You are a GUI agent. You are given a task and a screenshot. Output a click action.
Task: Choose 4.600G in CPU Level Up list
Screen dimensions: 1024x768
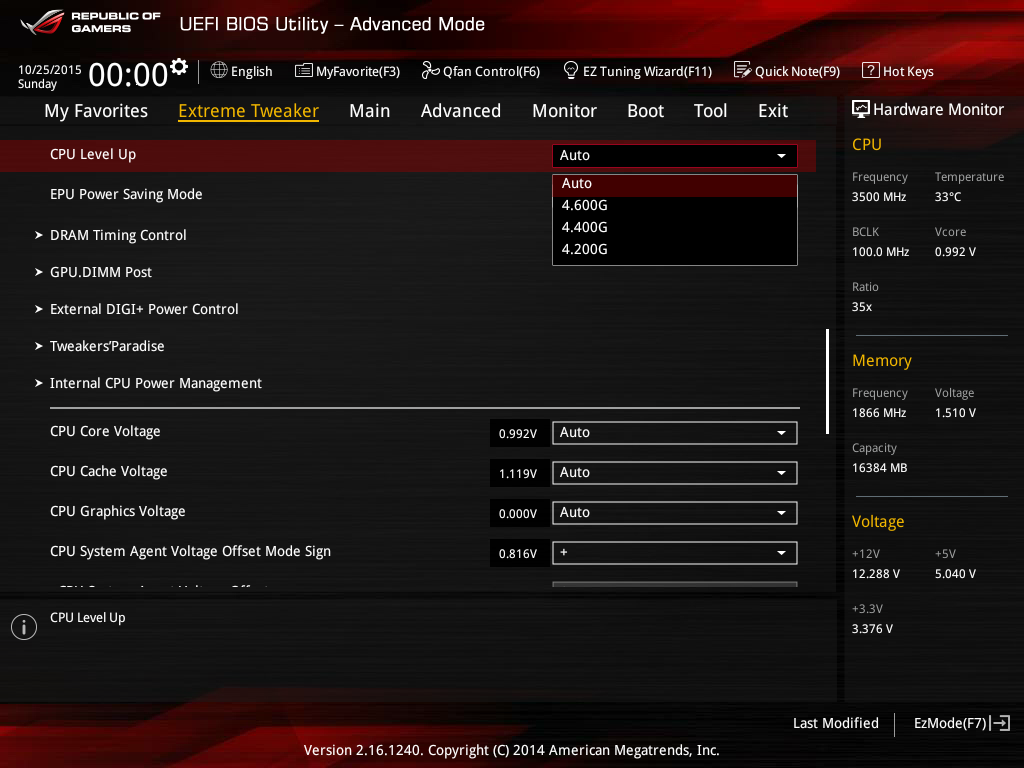[675, 206]
